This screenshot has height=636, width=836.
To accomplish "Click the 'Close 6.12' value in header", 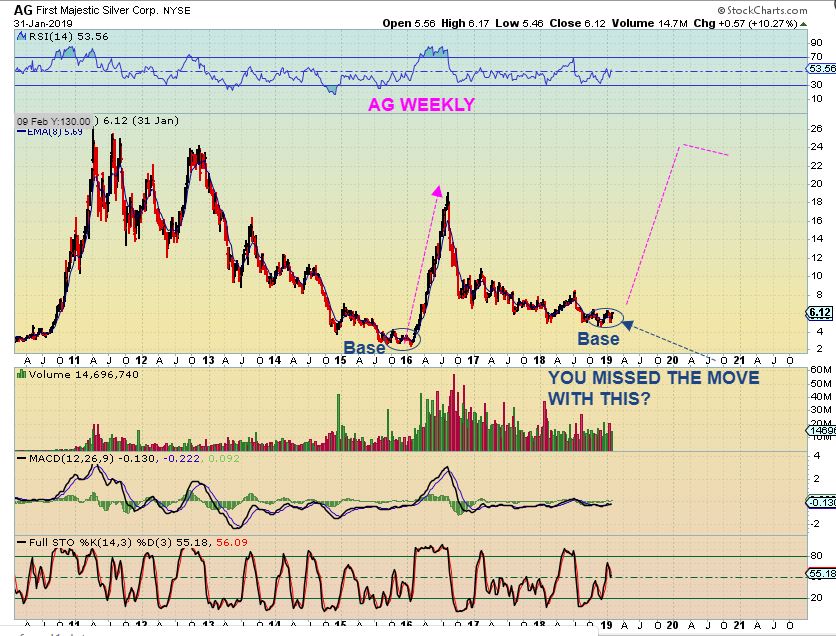I will (577, 23).
